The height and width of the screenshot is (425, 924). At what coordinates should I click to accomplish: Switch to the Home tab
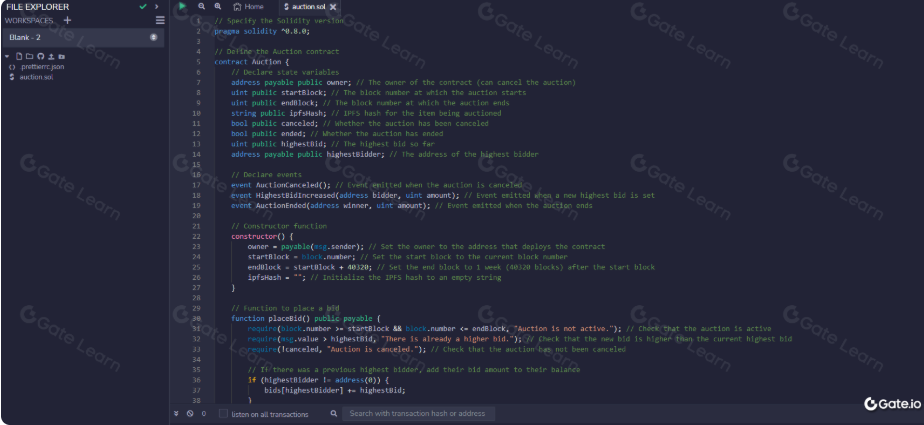[249, 6]
